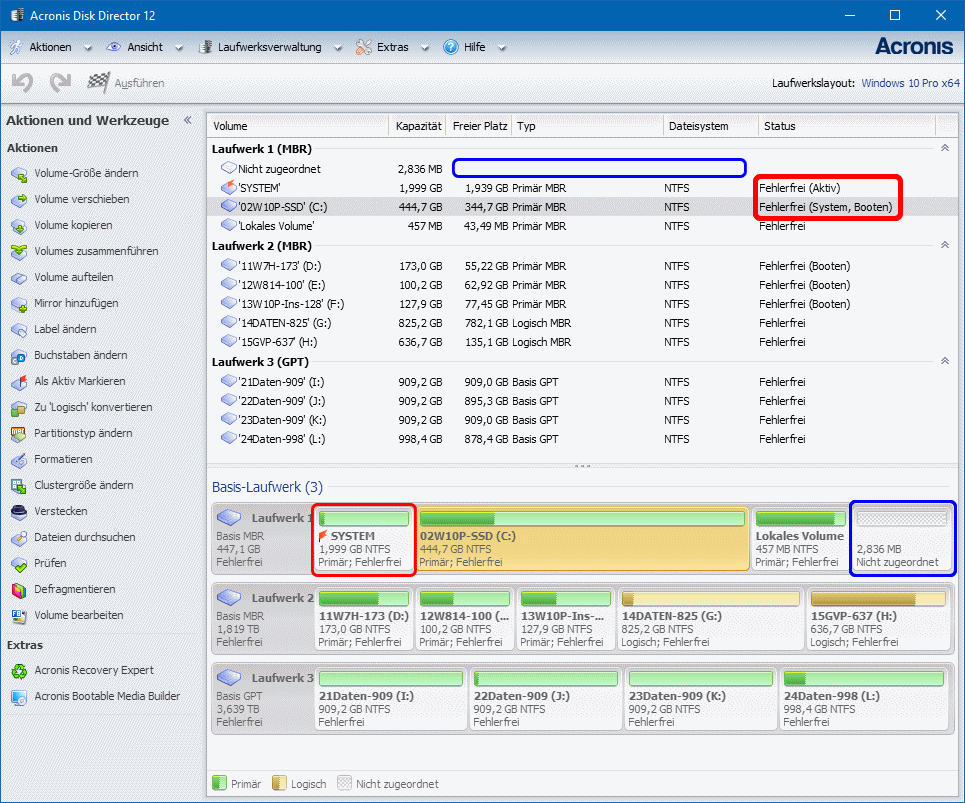Open the Laufwerksverwaltung menu
Viewport: 965px width, 803px height.
(269, 47)
